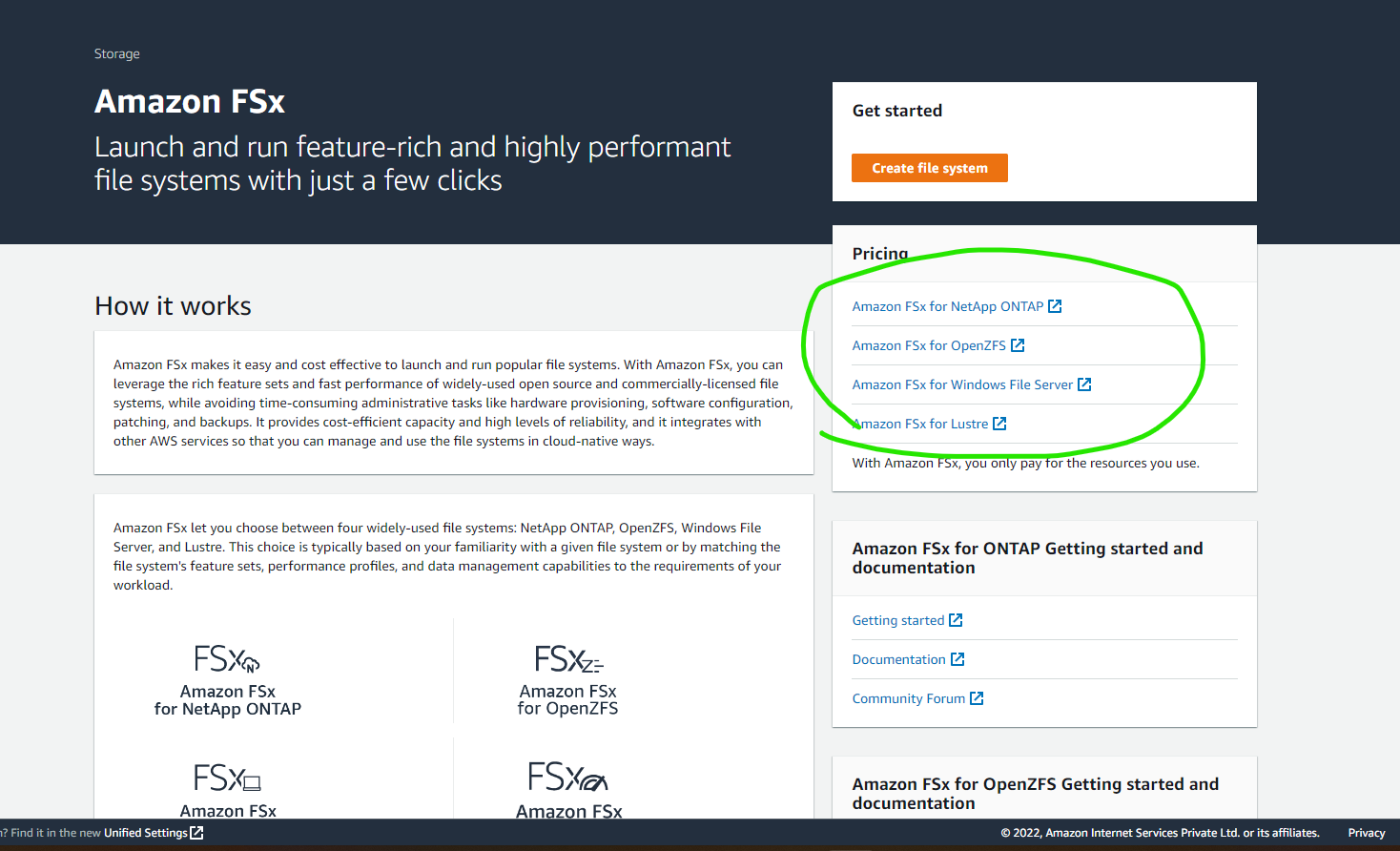Click external-link icon beside OpenZFS pricing
The height and width of the screenshot is (851, 1400).
click(x=1018, y=345)
